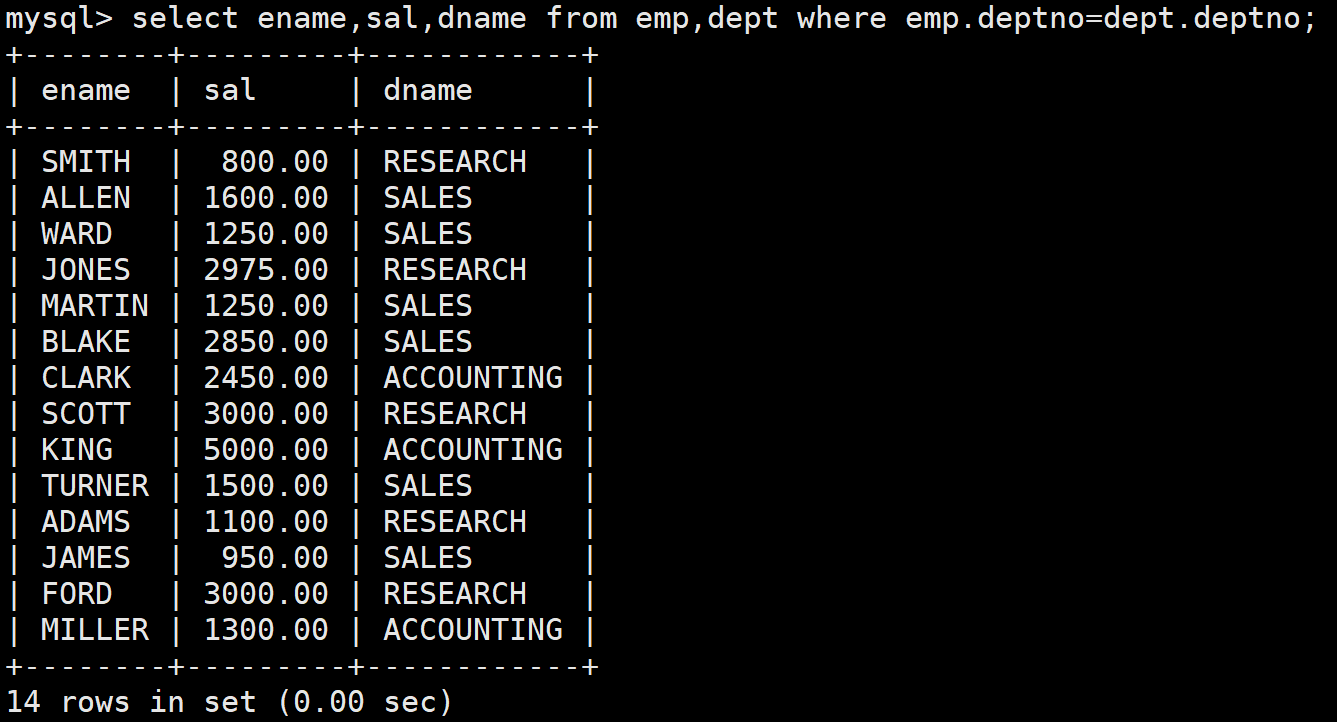The width and height of the screenshot is (1337, 722).
Task: Click the dname column header
Action: (428, 91)
